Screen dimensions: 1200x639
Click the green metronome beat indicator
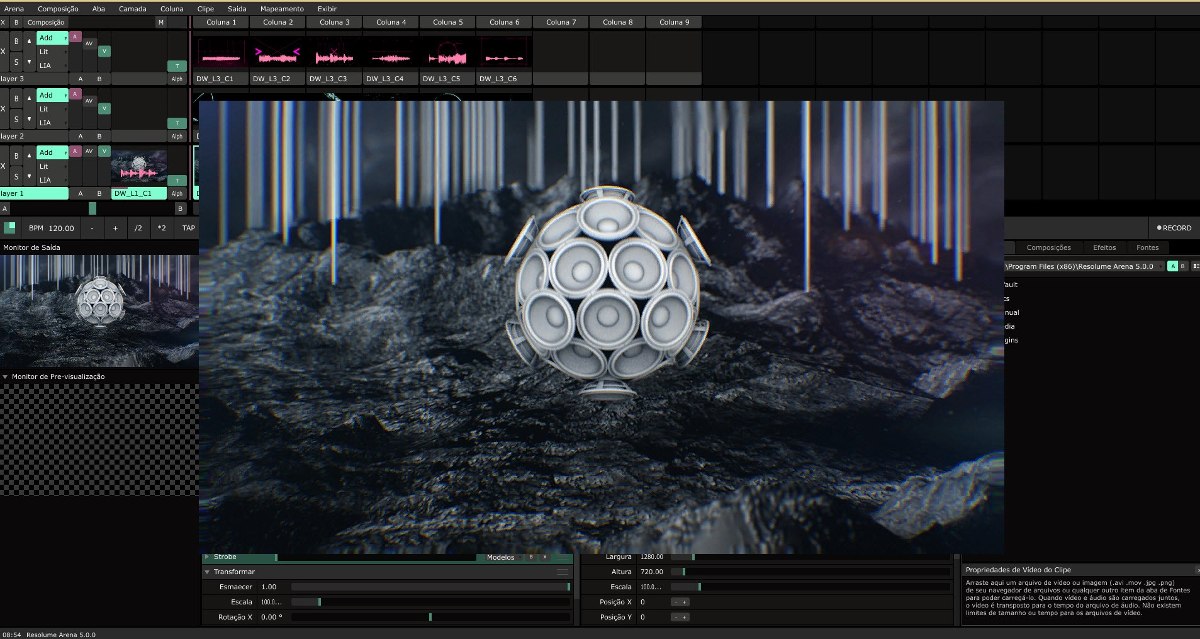click(x=10, y=228)
